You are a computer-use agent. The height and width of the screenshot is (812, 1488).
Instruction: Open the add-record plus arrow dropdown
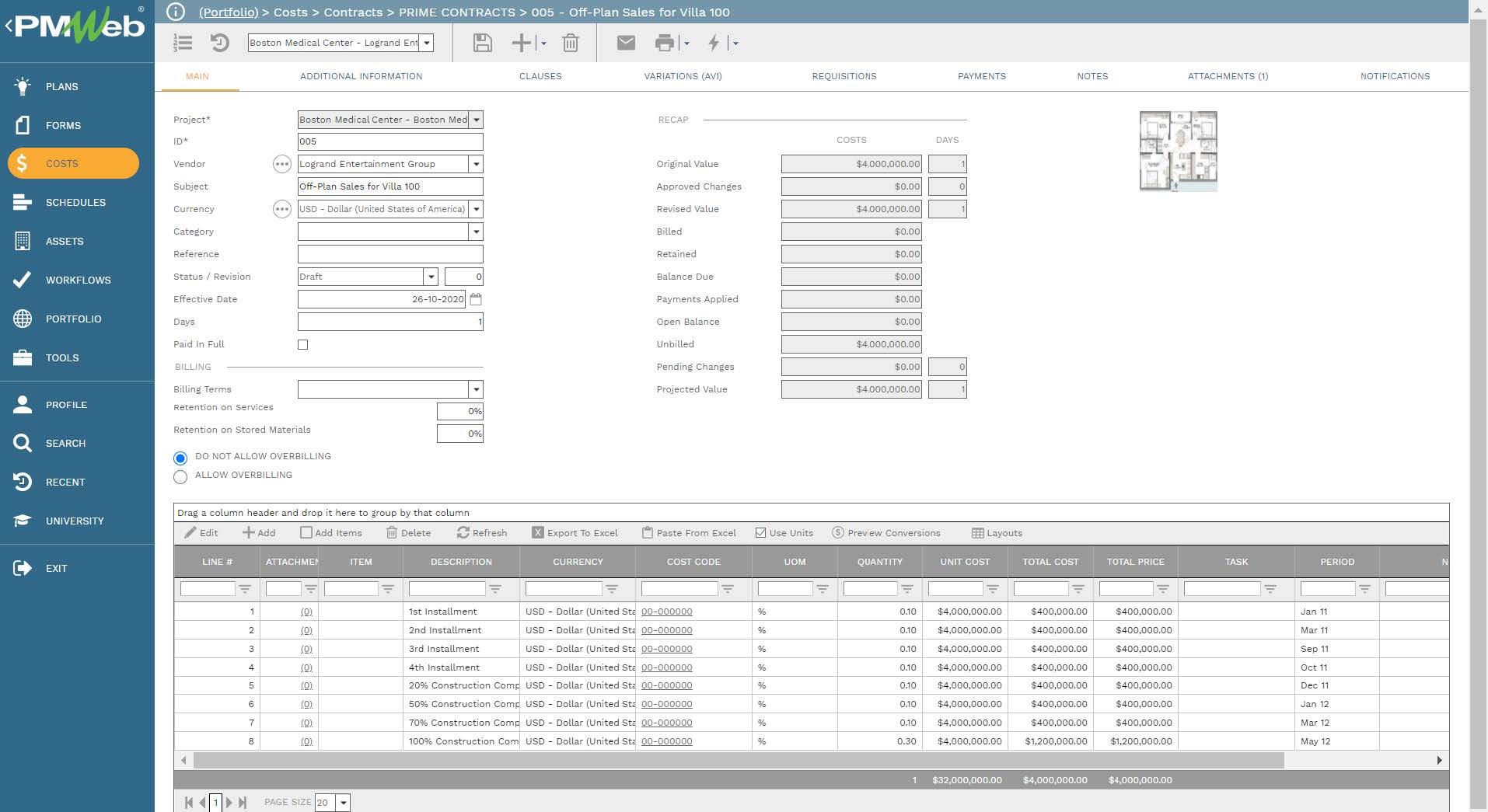[x=543, y=44]
